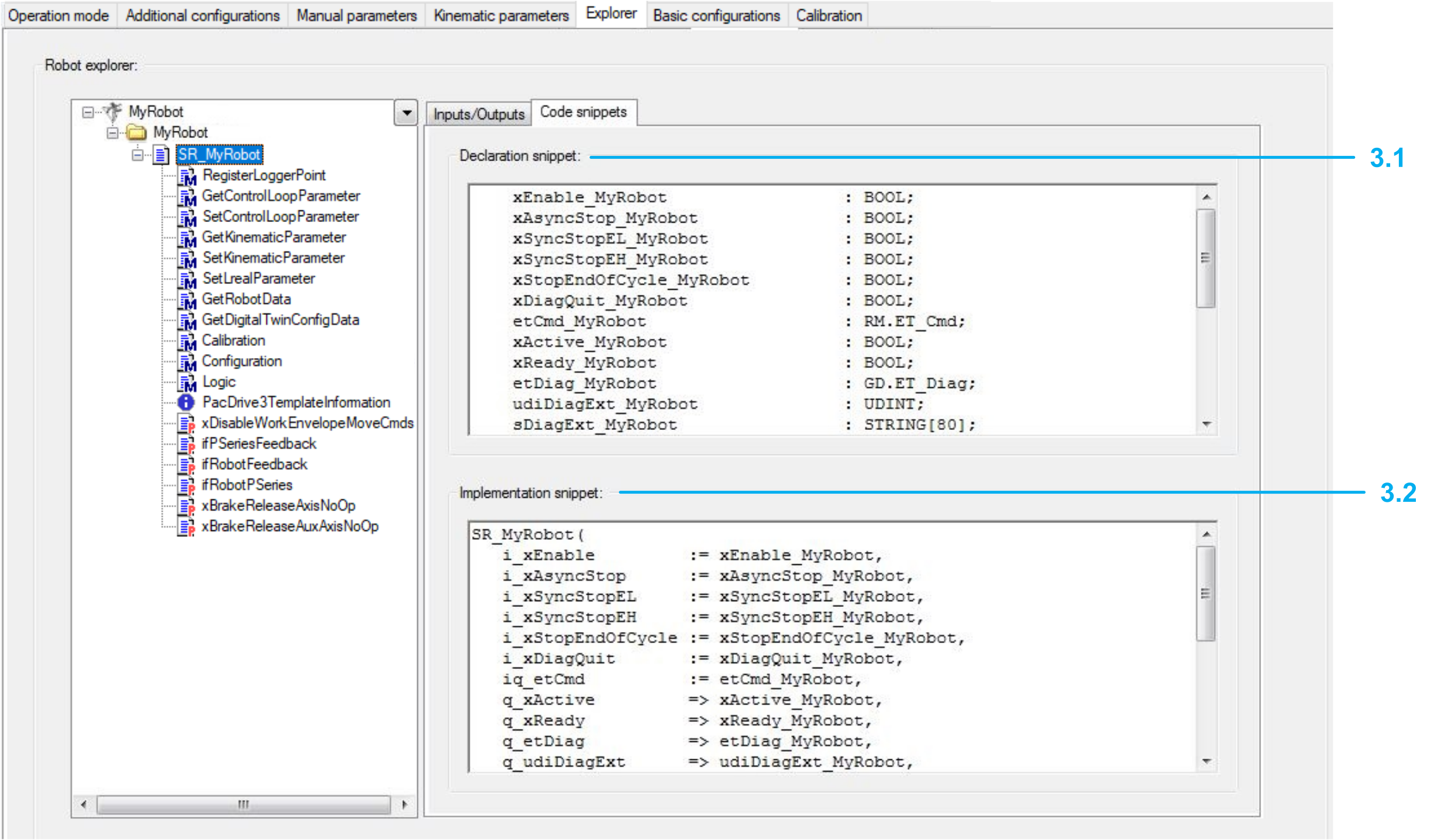Image resolution: width=1434 pixels, height=840 pixels.
Task: Click the implementation snippet scroll down arrow
Action: [1206, 761]
